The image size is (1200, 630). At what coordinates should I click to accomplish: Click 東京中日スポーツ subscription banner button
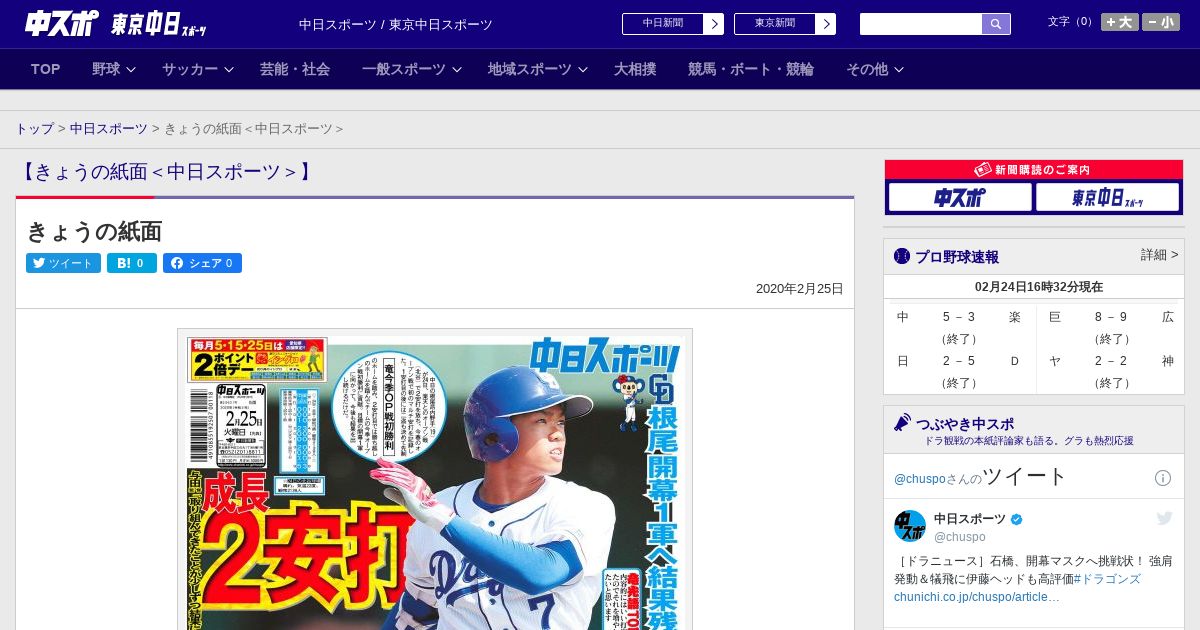tap(1107, 198)
